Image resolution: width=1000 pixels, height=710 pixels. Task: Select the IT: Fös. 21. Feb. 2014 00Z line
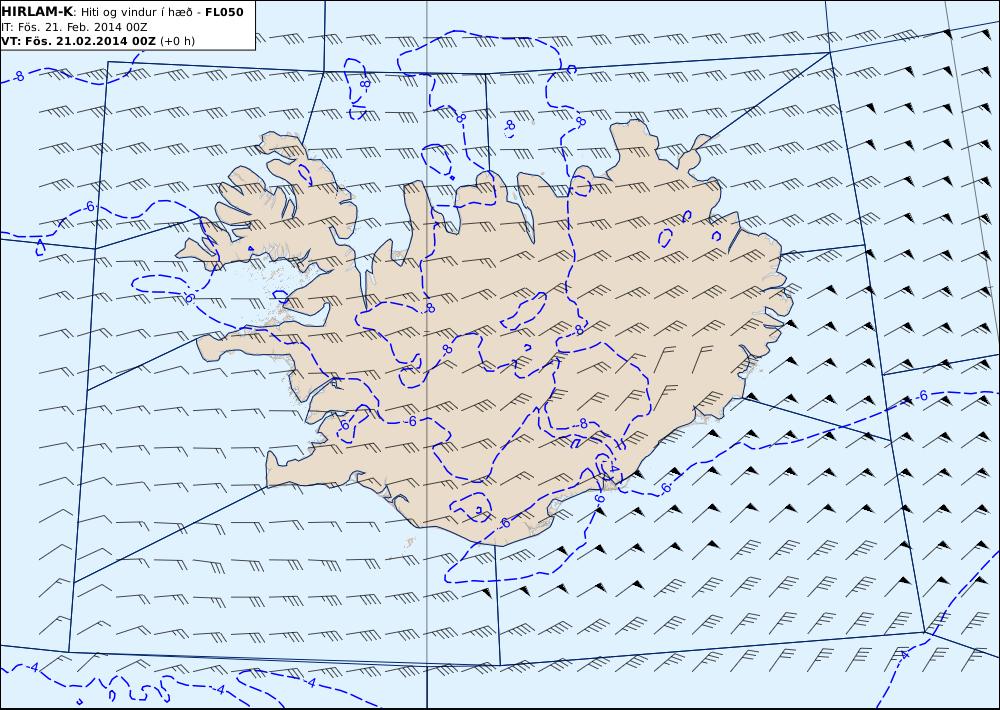point(74,27)
